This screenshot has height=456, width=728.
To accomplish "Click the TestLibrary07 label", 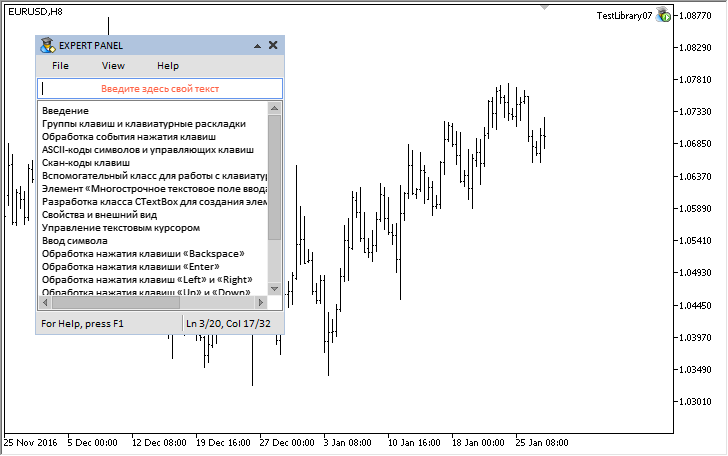I will (x=624, y=15).
